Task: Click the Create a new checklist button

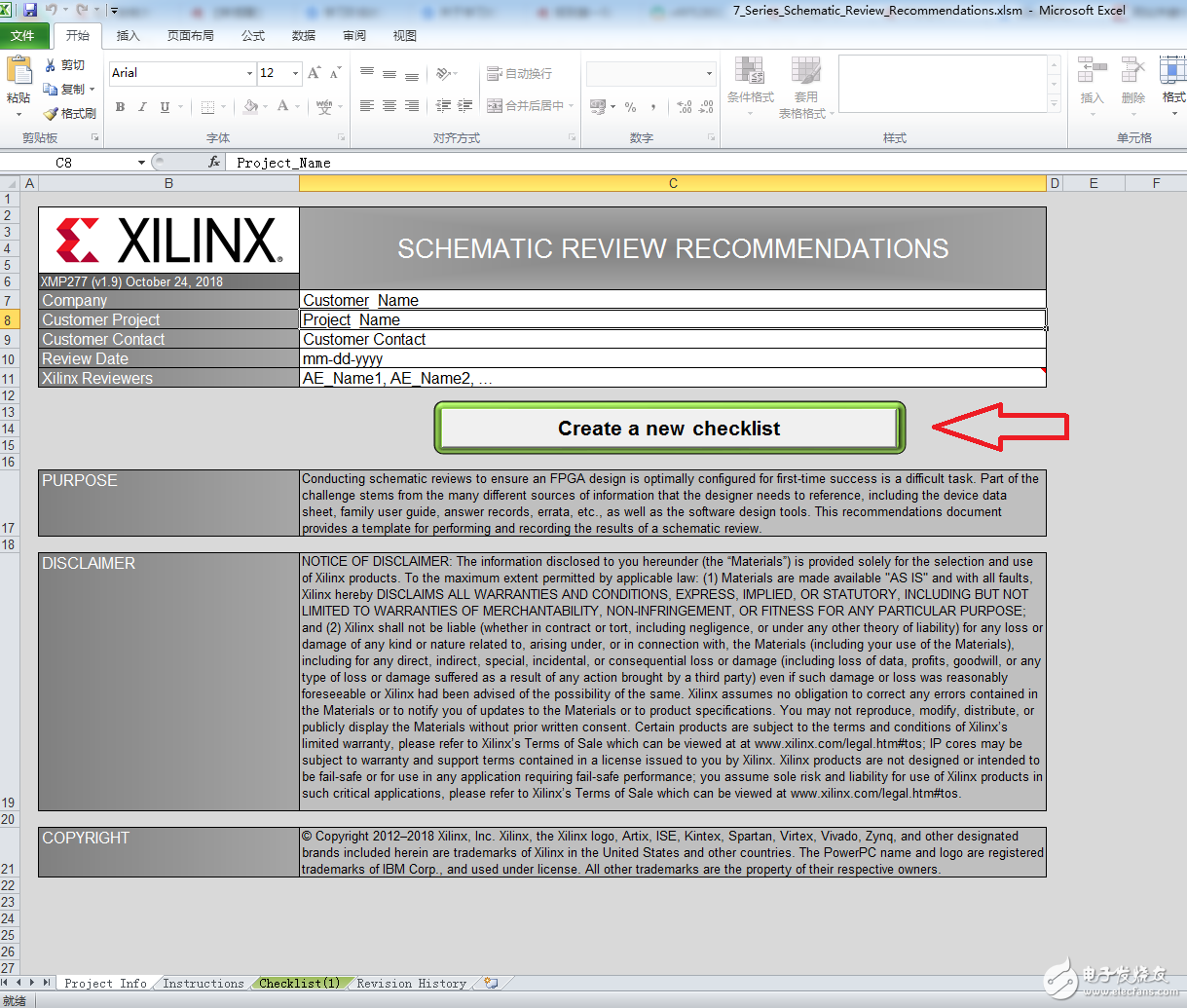Action: tap(669, 429)
